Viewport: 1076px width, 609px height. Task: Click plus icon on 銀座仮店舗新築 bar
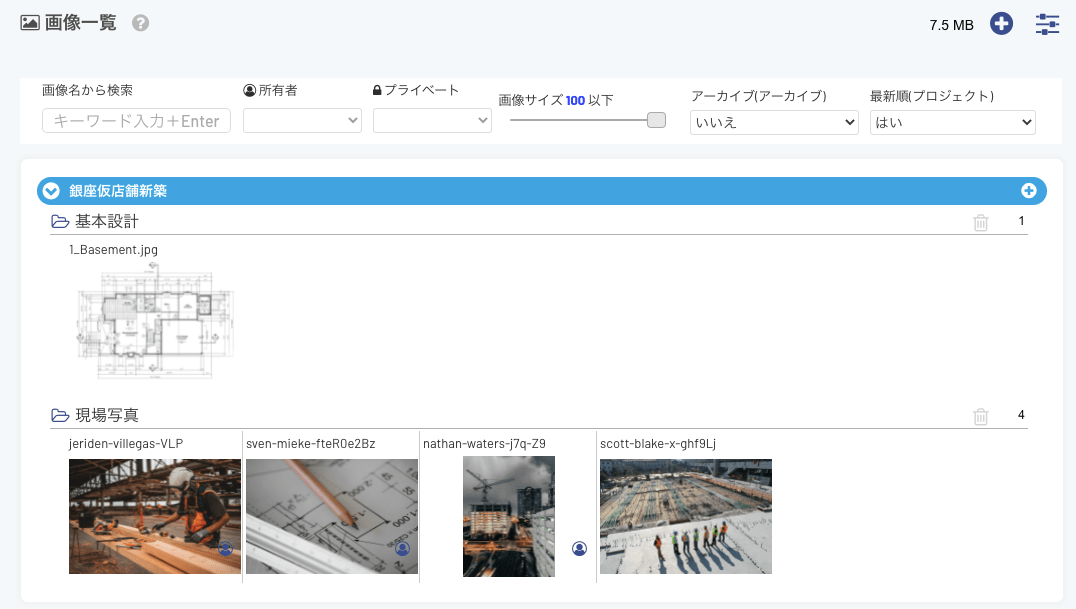1028,191
